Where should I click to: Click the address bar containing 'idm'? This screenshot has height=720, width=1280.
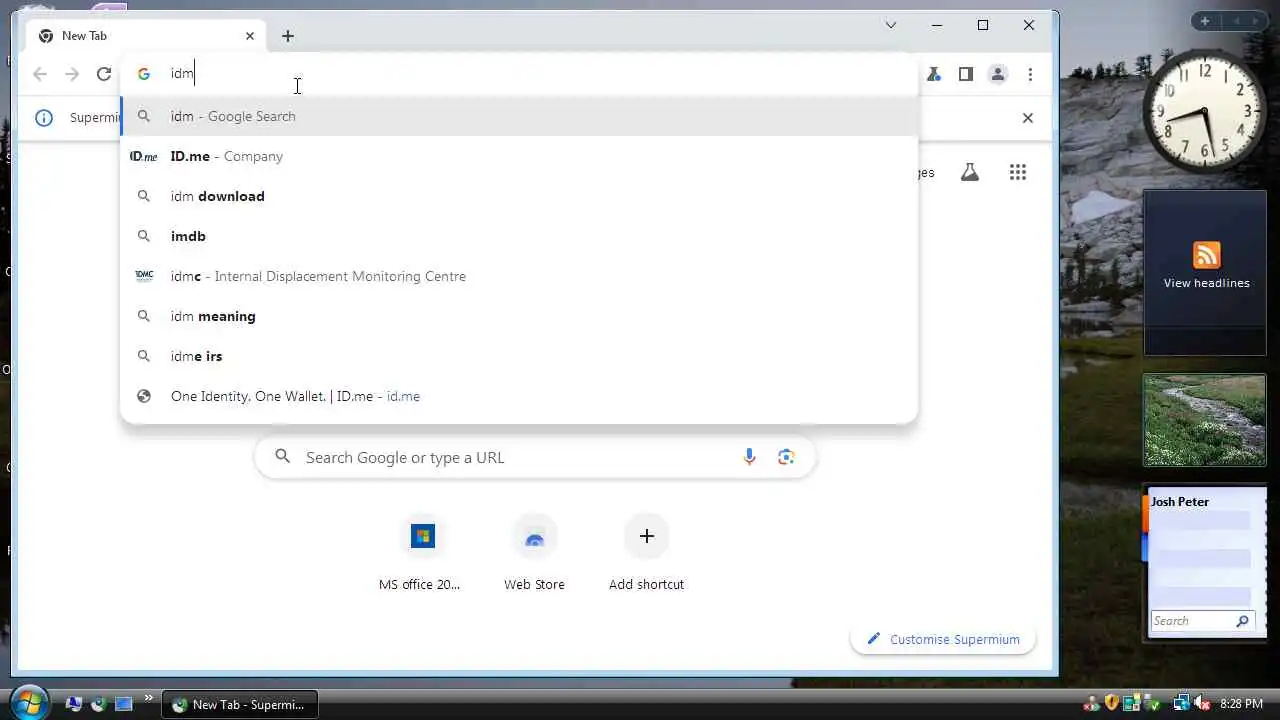coord(519,74)
